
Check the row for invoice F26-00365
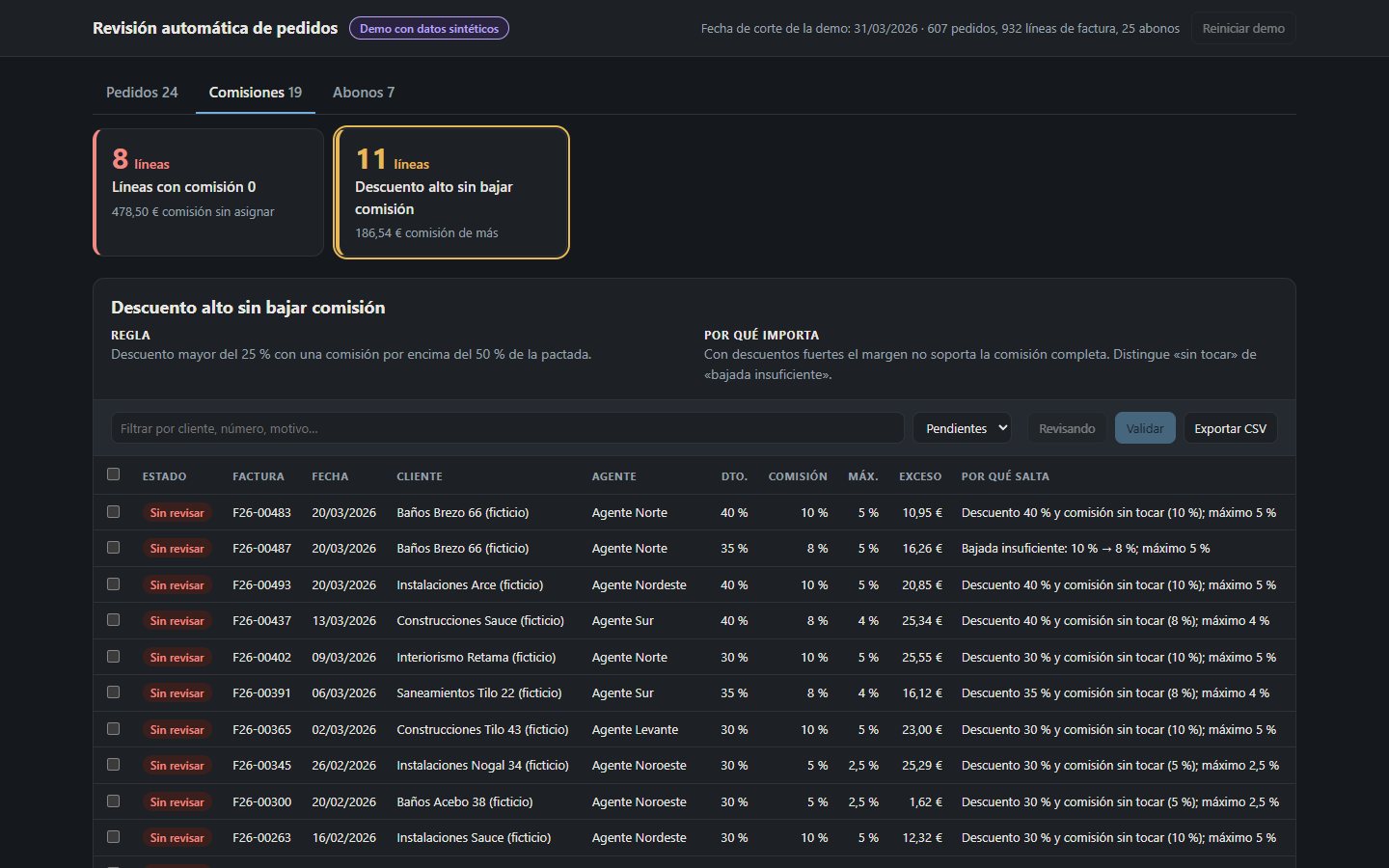pos(114,729)
